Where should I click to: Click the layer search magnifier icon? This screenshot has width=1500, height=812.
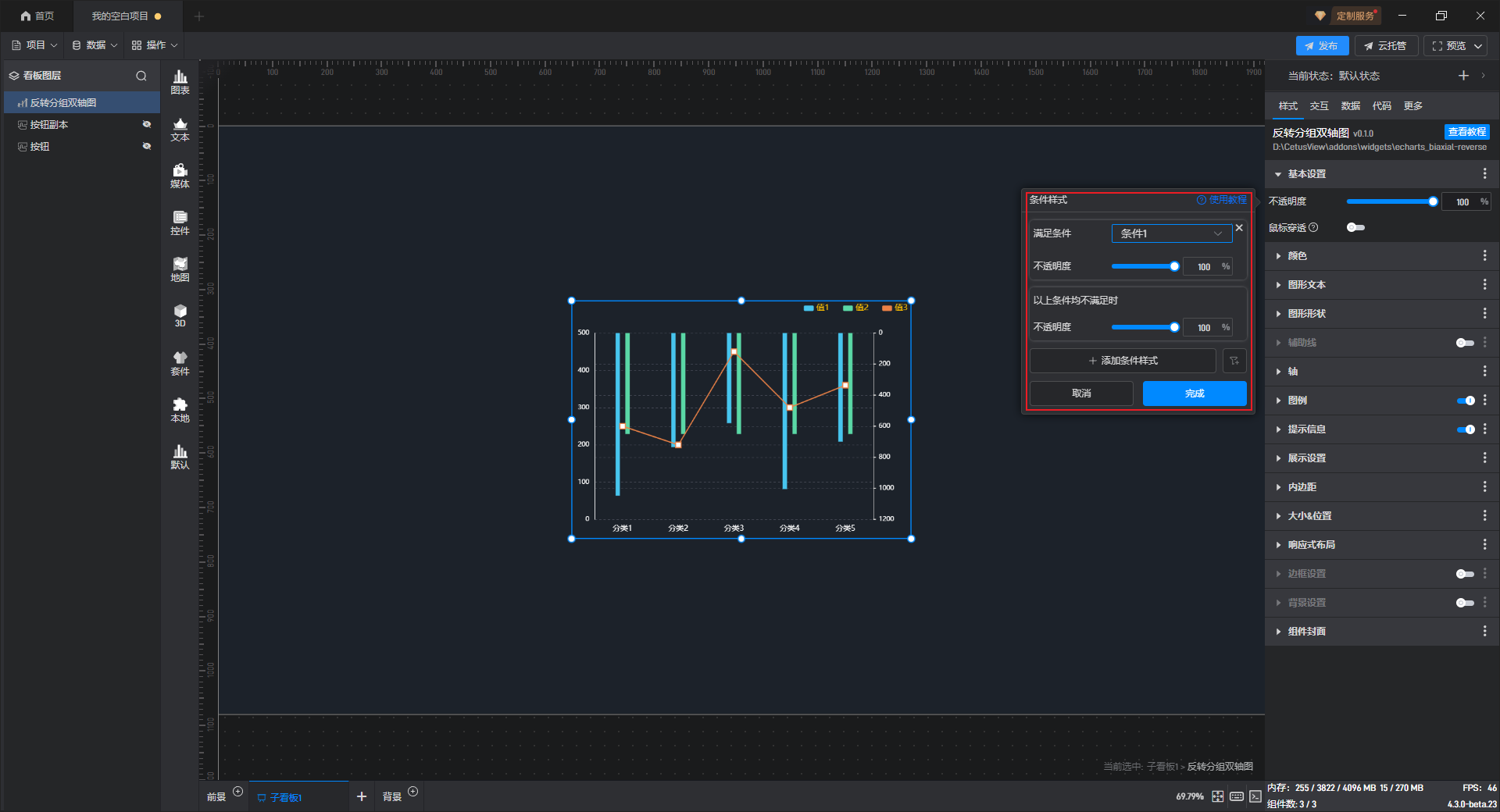point(141,76)
